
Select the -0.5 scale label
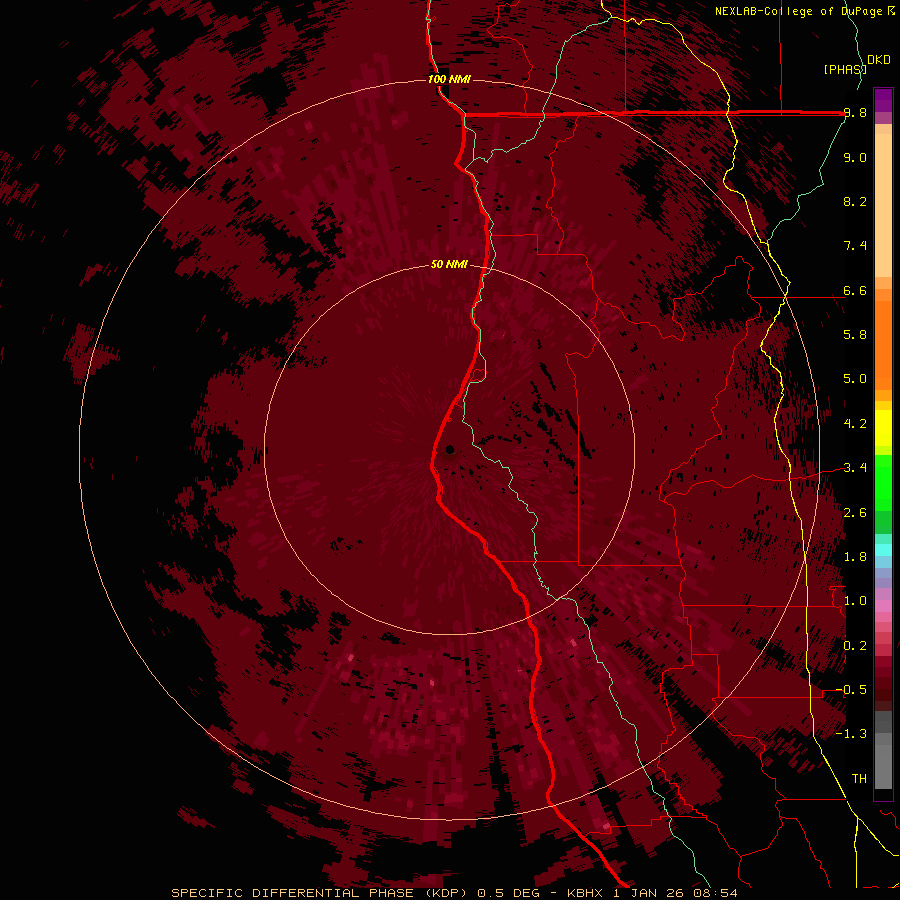(851, 690)
